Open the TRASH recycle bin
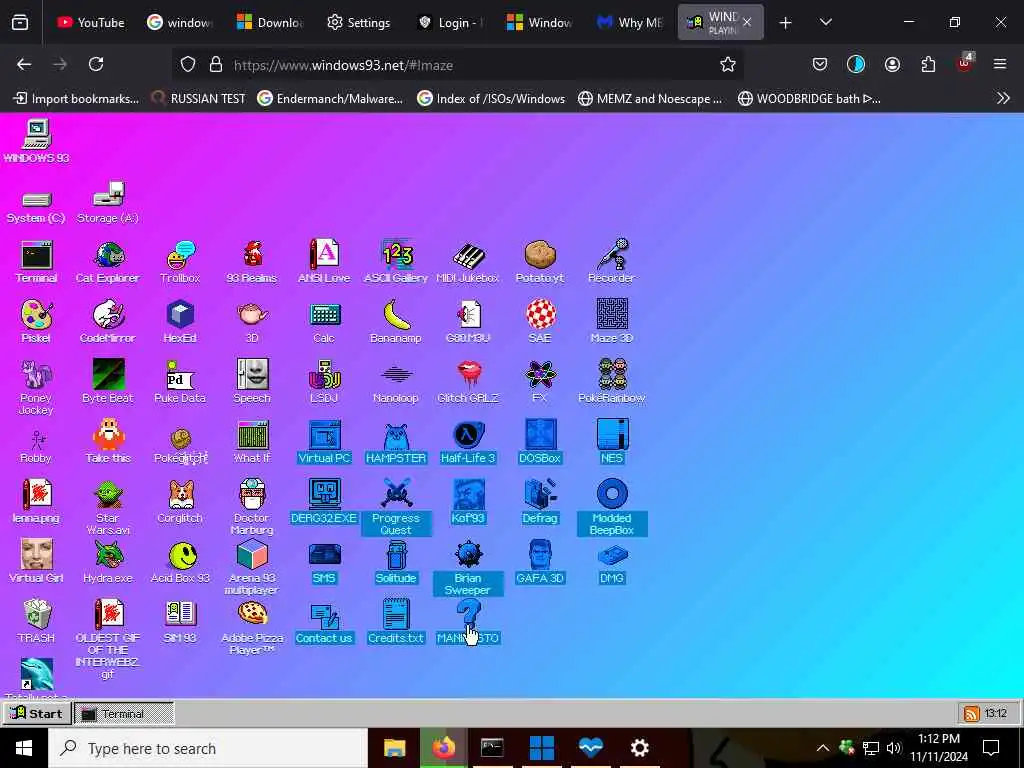The image size is (1024, 768). [37, 622]
